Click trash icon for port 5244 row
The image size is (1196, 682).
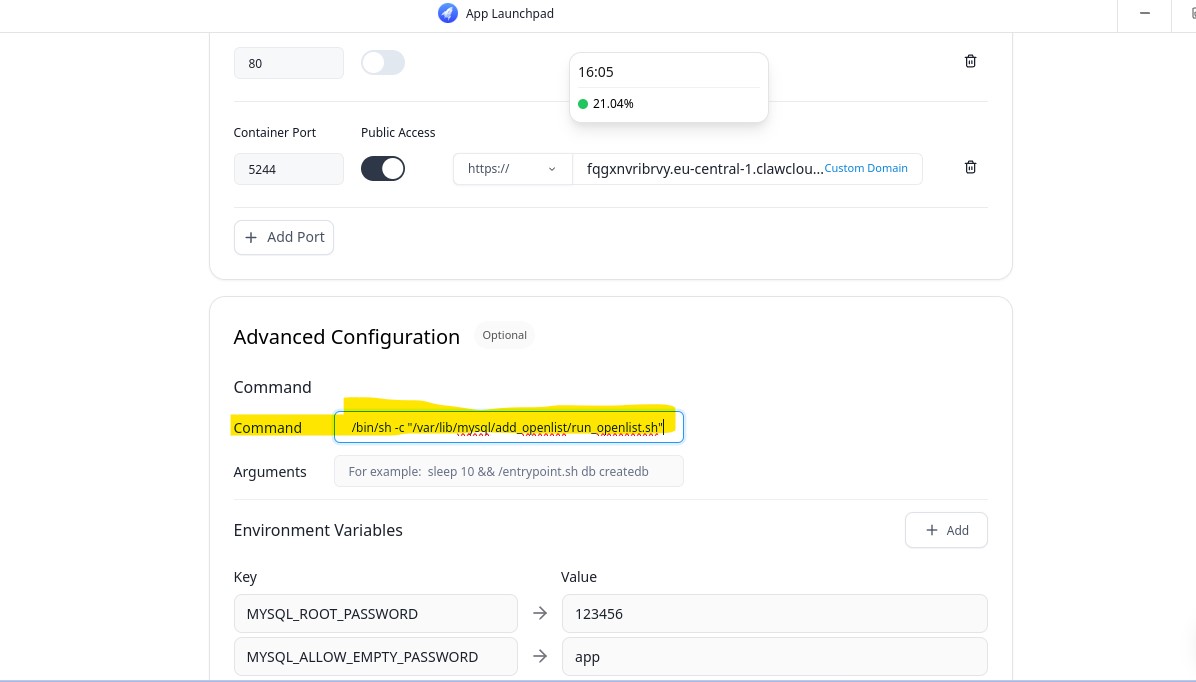[x=970, y=168]
